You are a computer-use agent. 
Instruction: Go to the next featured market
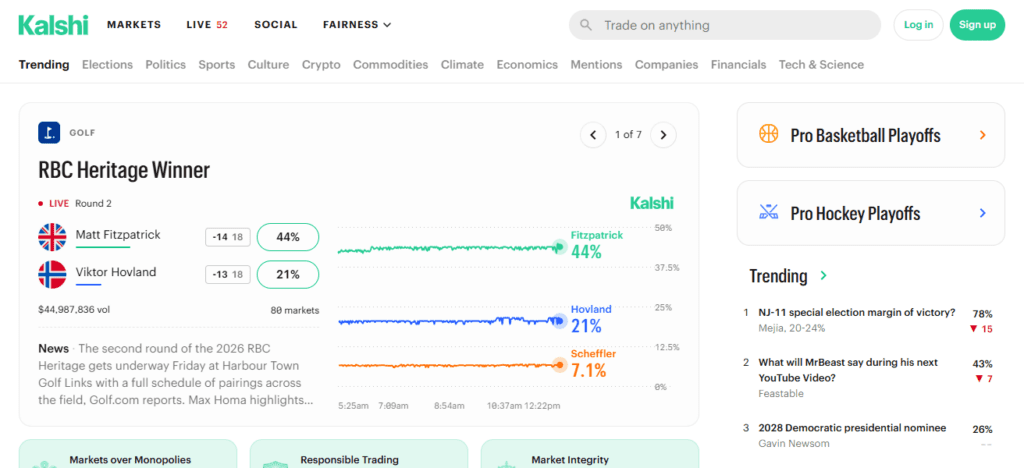(664, 135)
